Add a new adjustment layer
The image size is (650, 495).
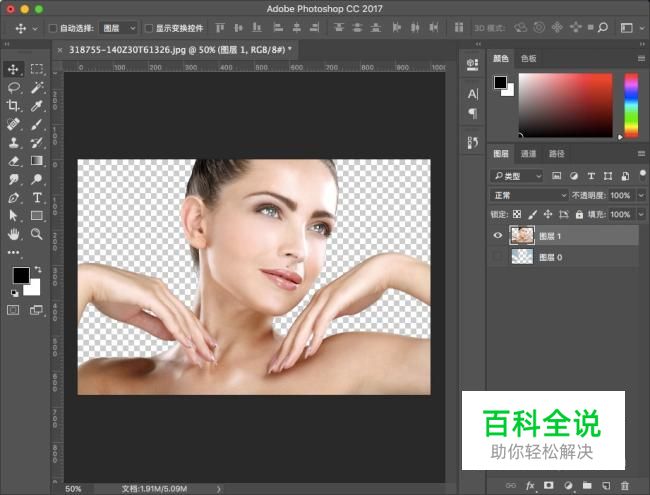point(568,485)
